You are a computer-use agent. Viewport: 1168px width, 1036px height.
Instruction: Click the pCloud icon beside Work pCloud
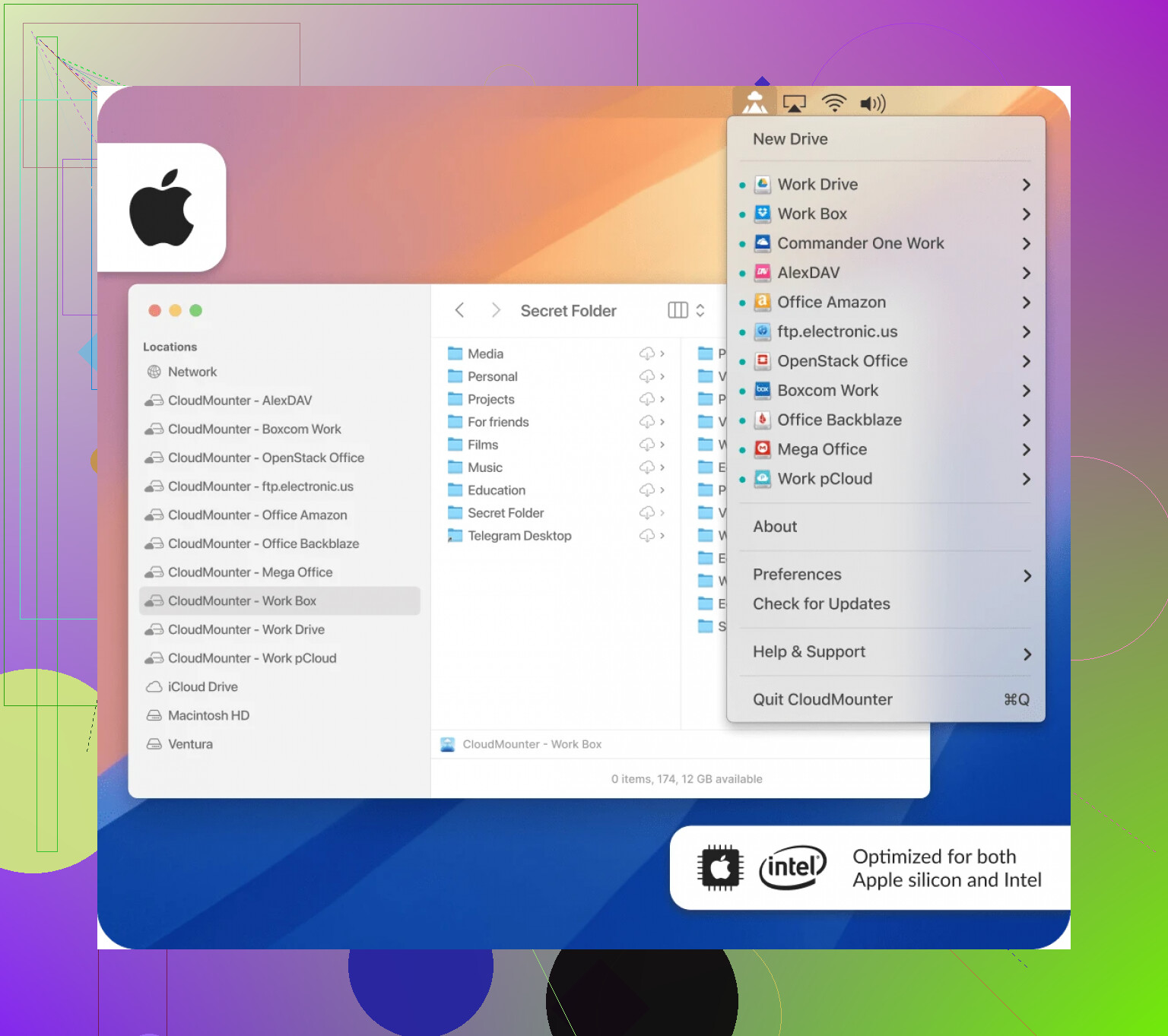763,479
